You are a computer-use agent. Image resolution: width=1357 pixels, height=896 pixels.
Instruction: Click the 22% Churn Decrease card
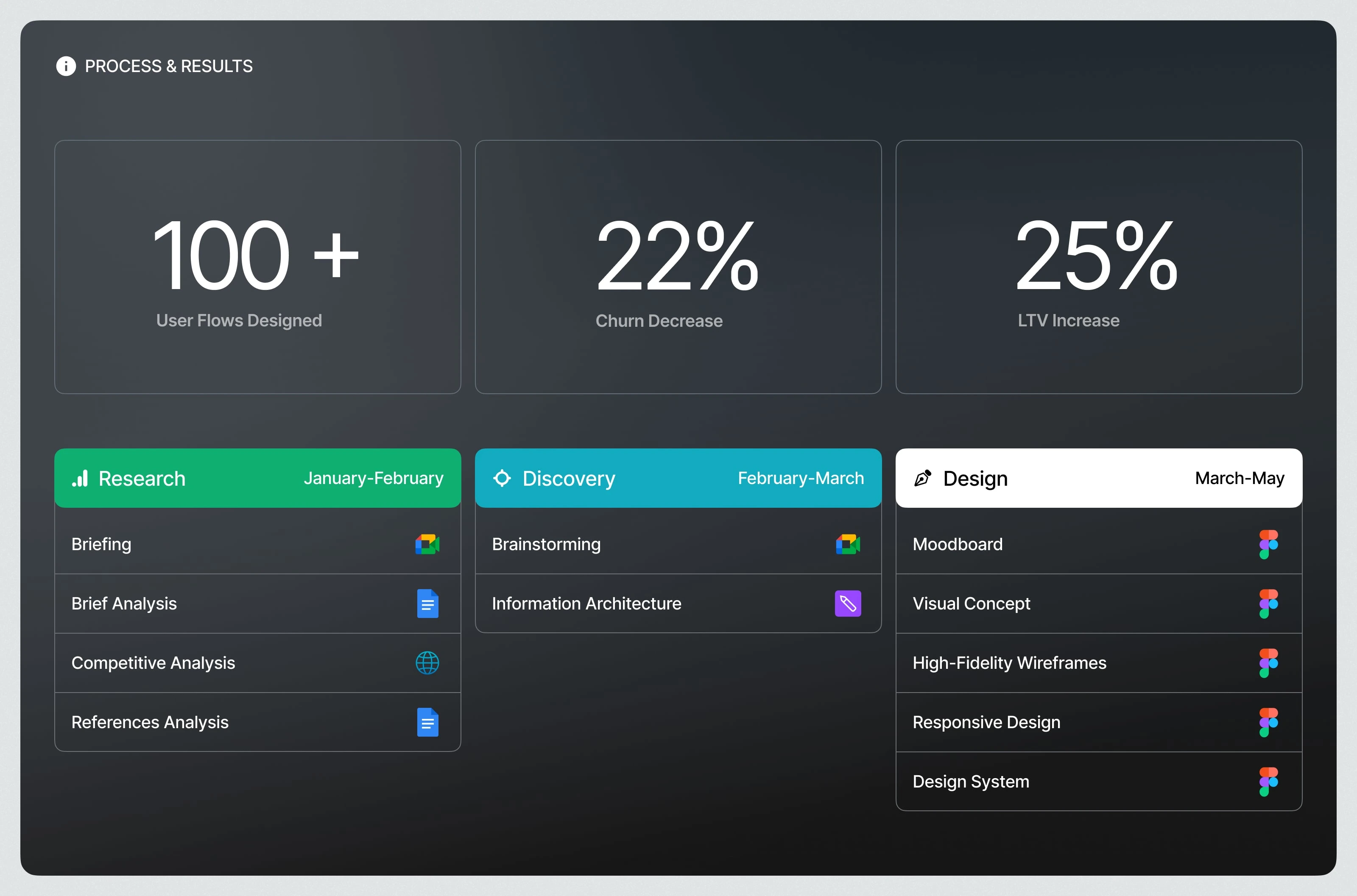coord(678,267)
